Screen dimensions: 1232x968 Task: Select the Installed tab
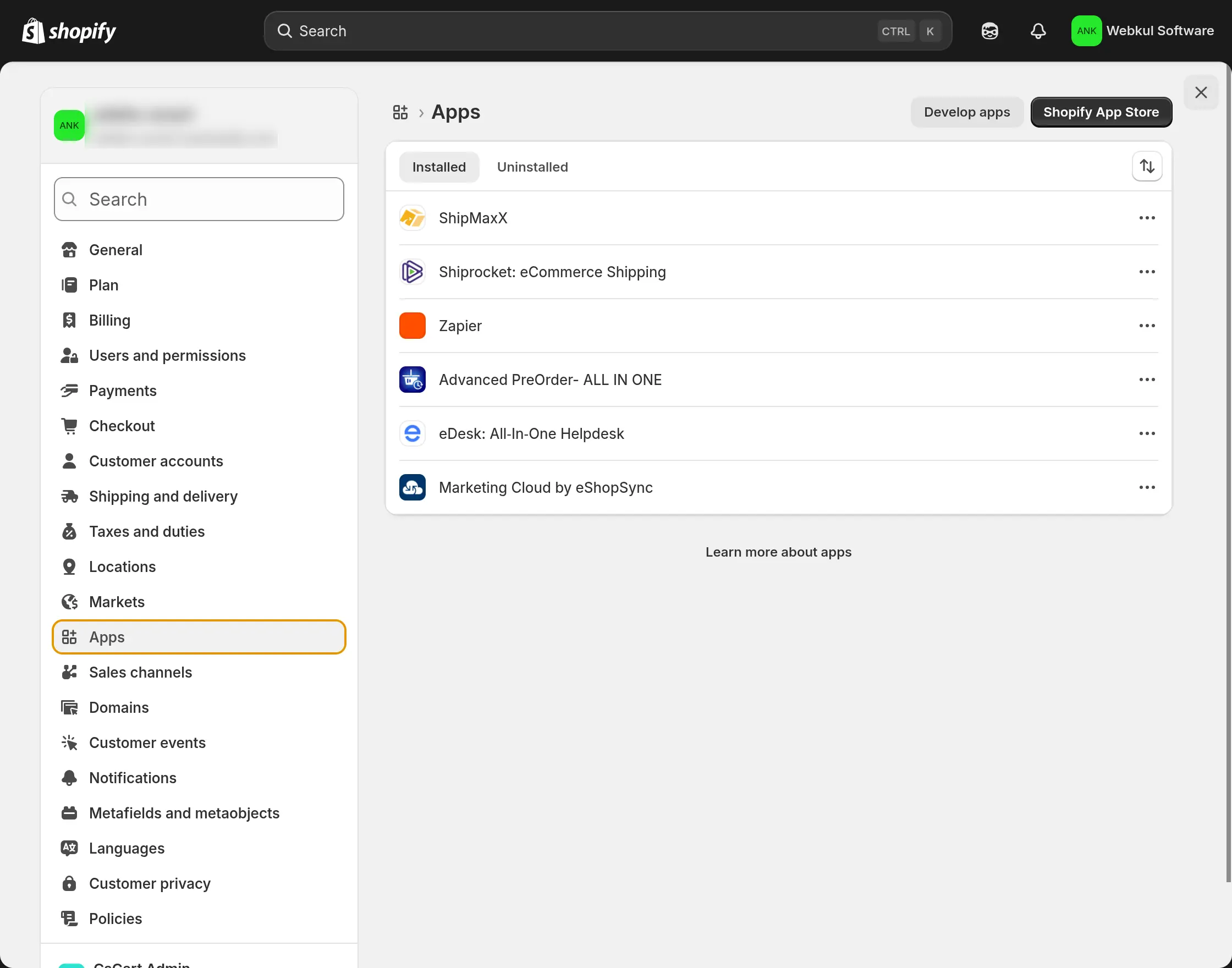point(438,167)
